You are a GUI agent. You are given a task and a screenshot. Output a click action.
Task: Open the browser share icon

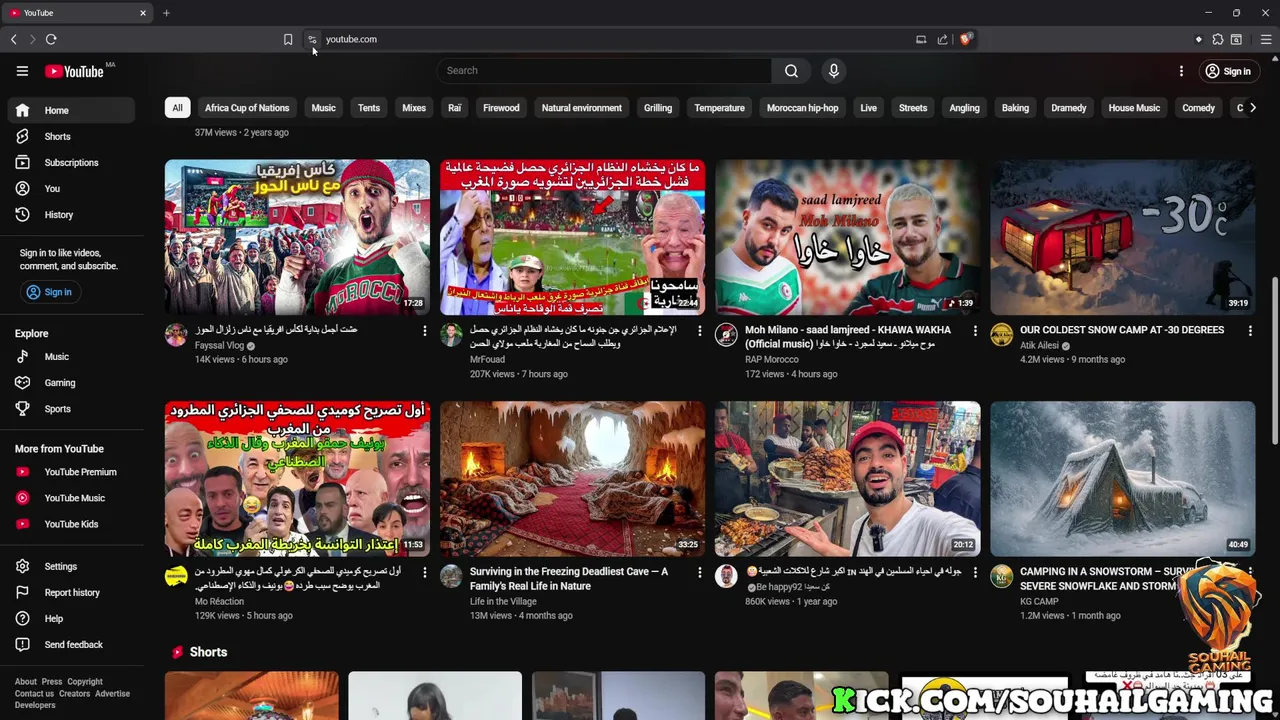tap(942, 39)
